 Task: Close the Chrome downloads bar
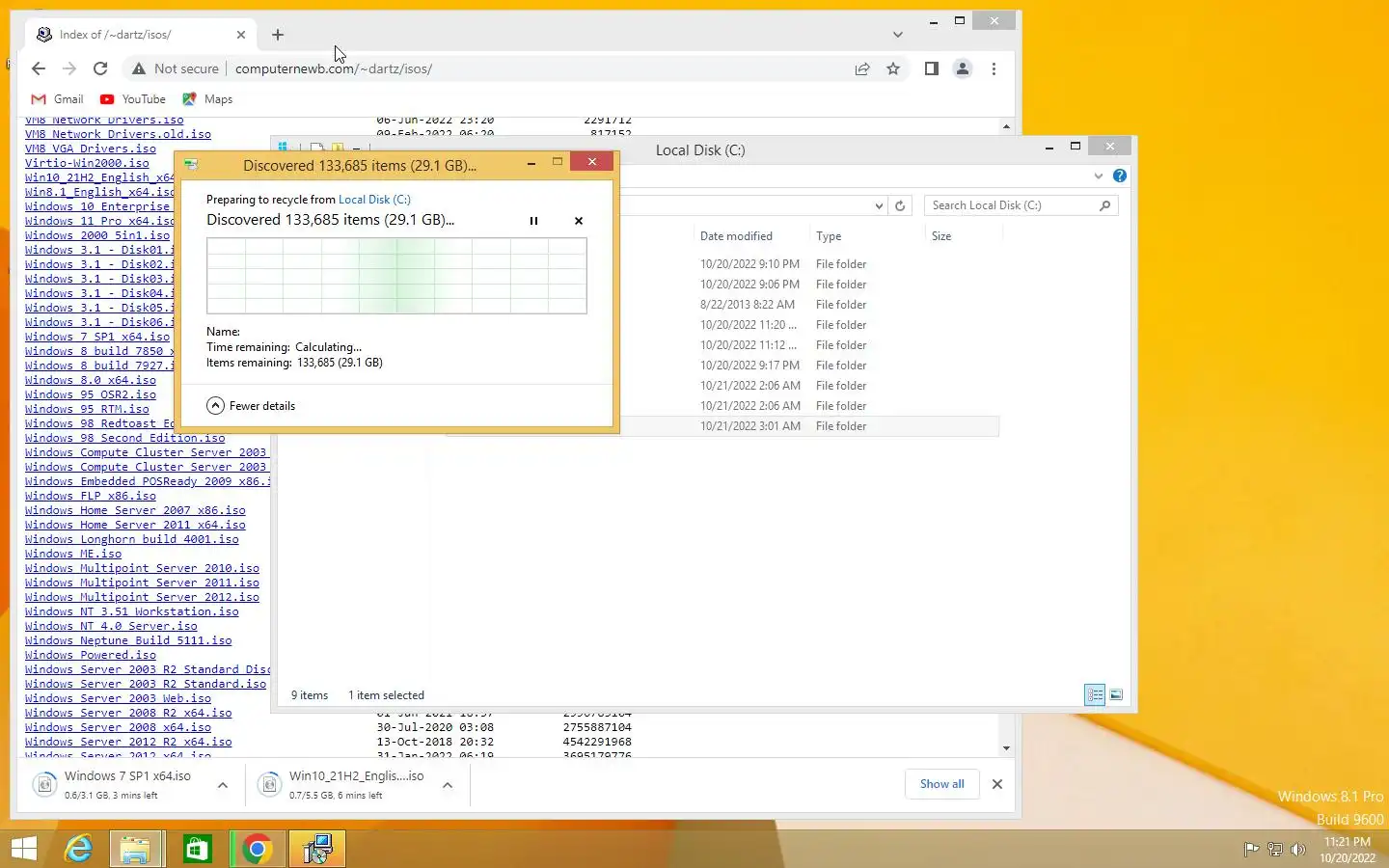coord(997,784)
